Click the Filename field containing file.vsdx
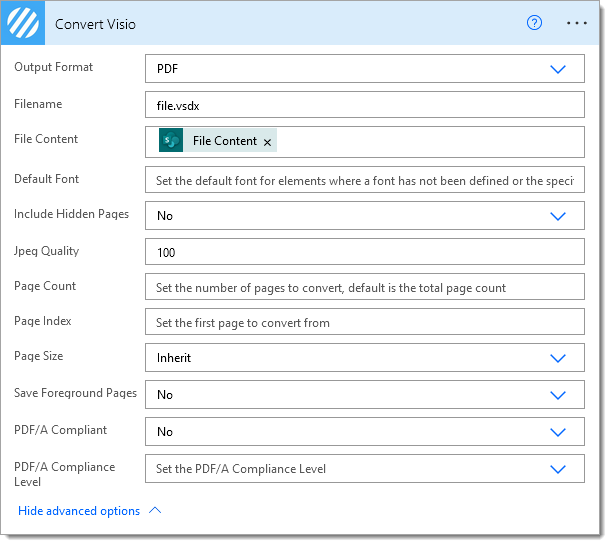The width and height of the screenshot is (610, 545). pos(365,105)
